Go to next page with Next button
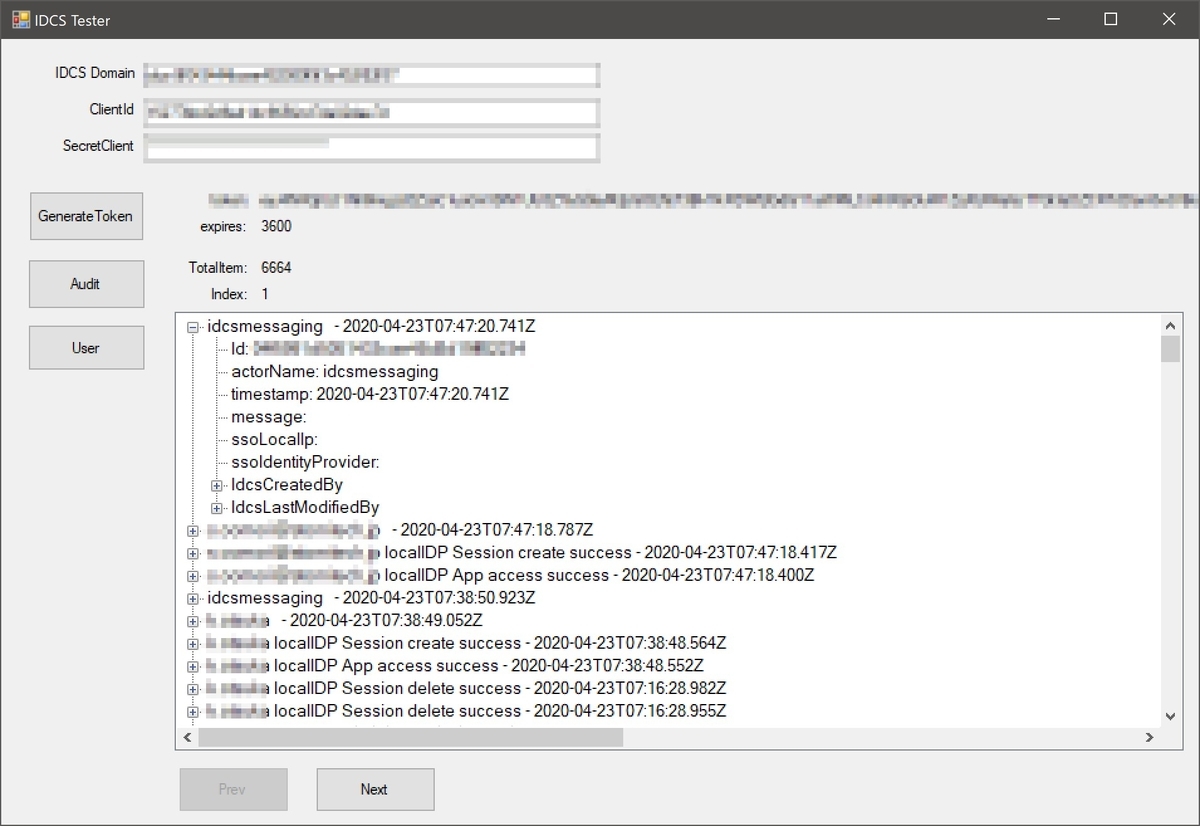The height and width of the screenshot is (826, 1200). click(x=375, y=789)
